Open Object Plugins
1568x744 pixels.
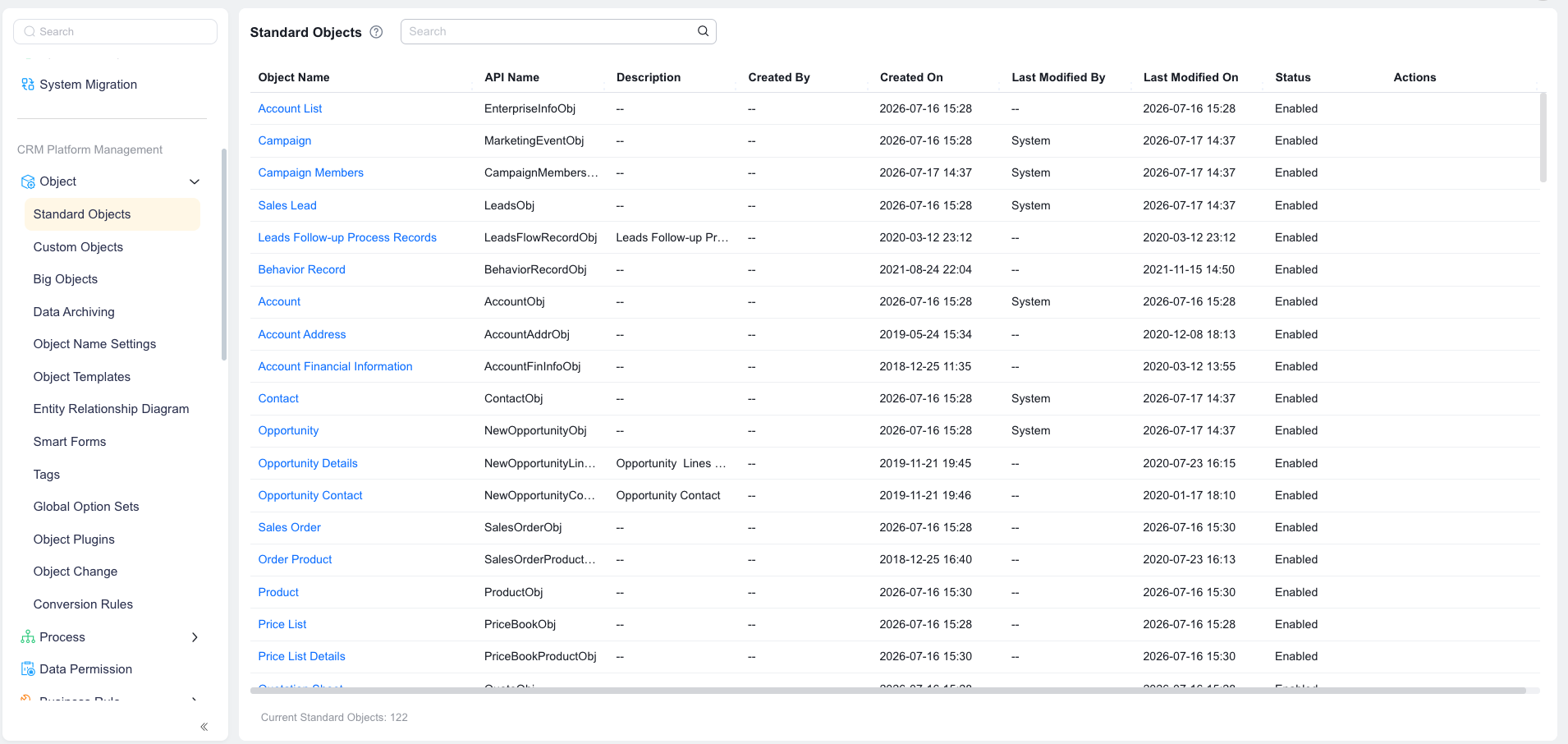point(74,540)
